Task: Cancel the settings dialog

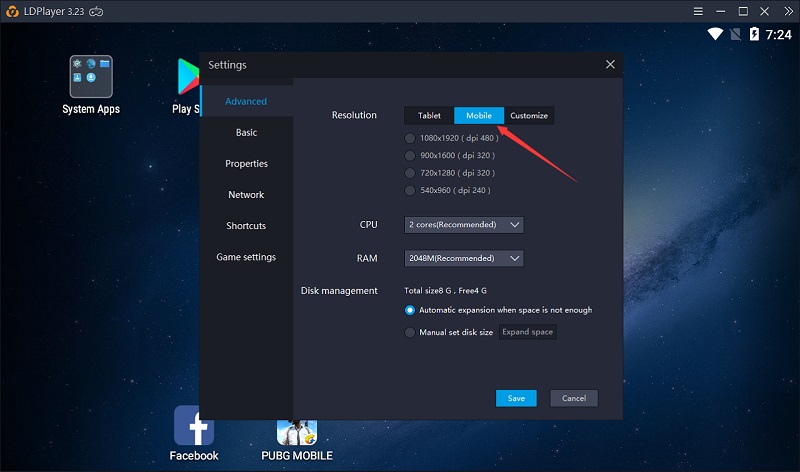Action: click(573, 398)
